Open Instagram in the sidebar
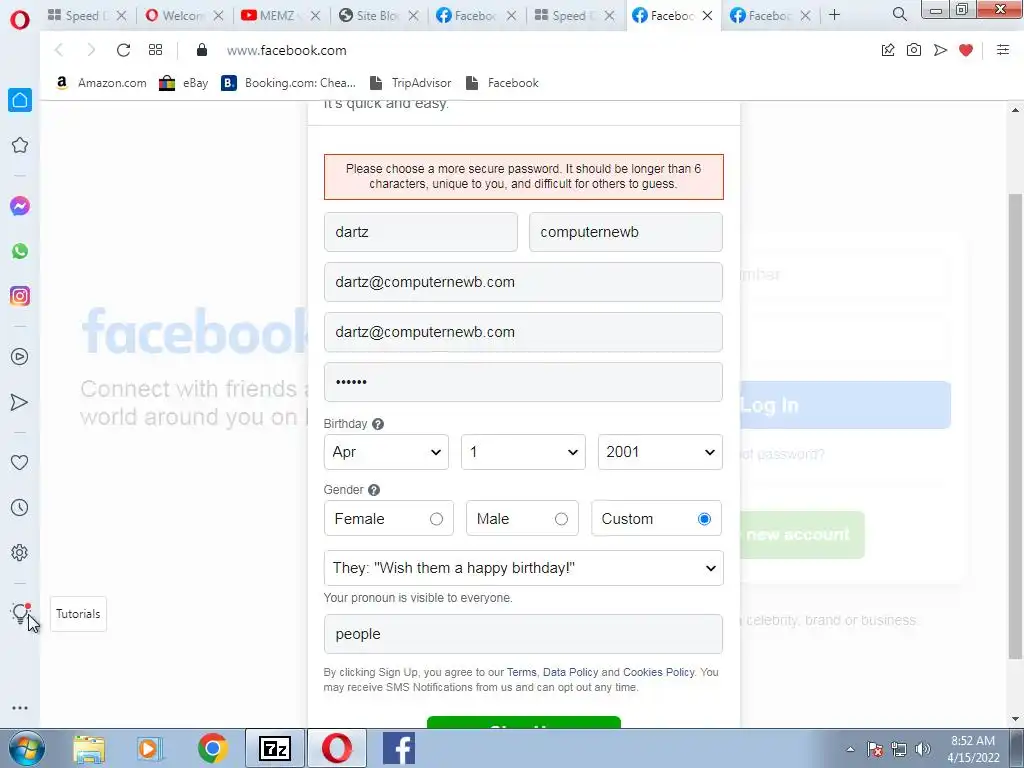The width and height of the screenshot is (1024, 768). pos(20,296)
